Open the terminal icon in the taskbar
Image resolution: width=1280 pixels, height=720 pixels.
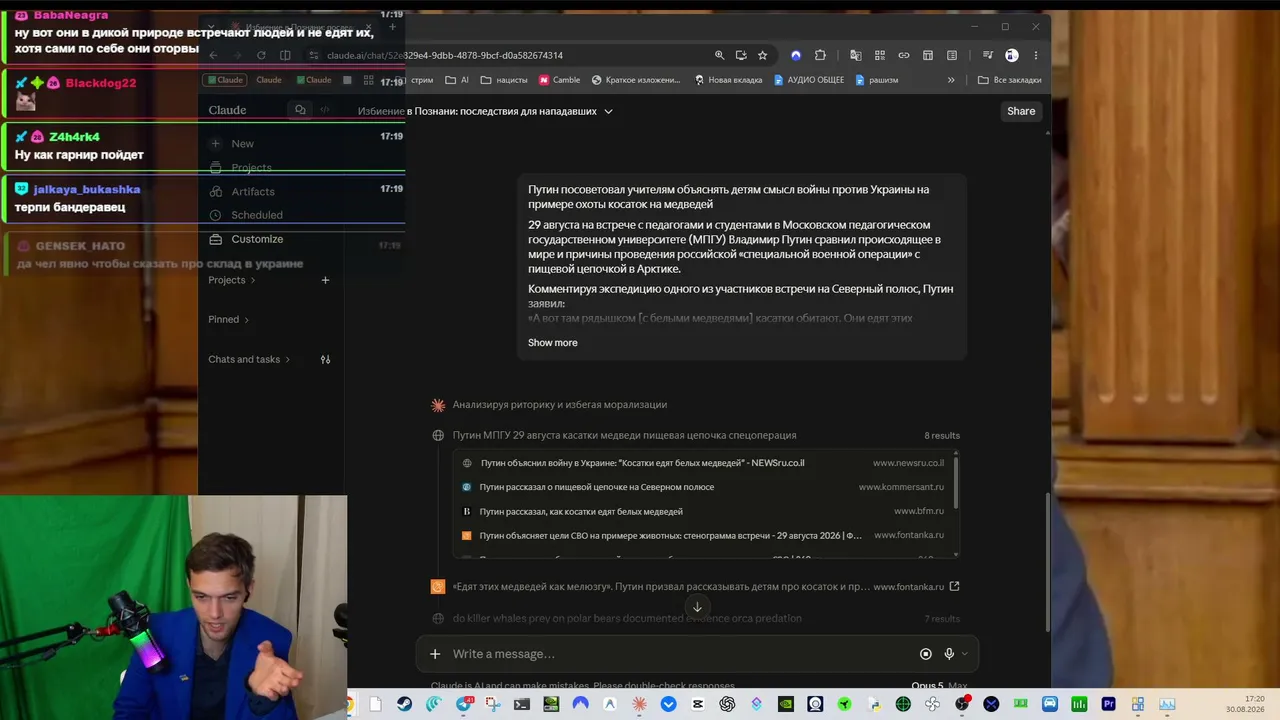coord(522,704)
